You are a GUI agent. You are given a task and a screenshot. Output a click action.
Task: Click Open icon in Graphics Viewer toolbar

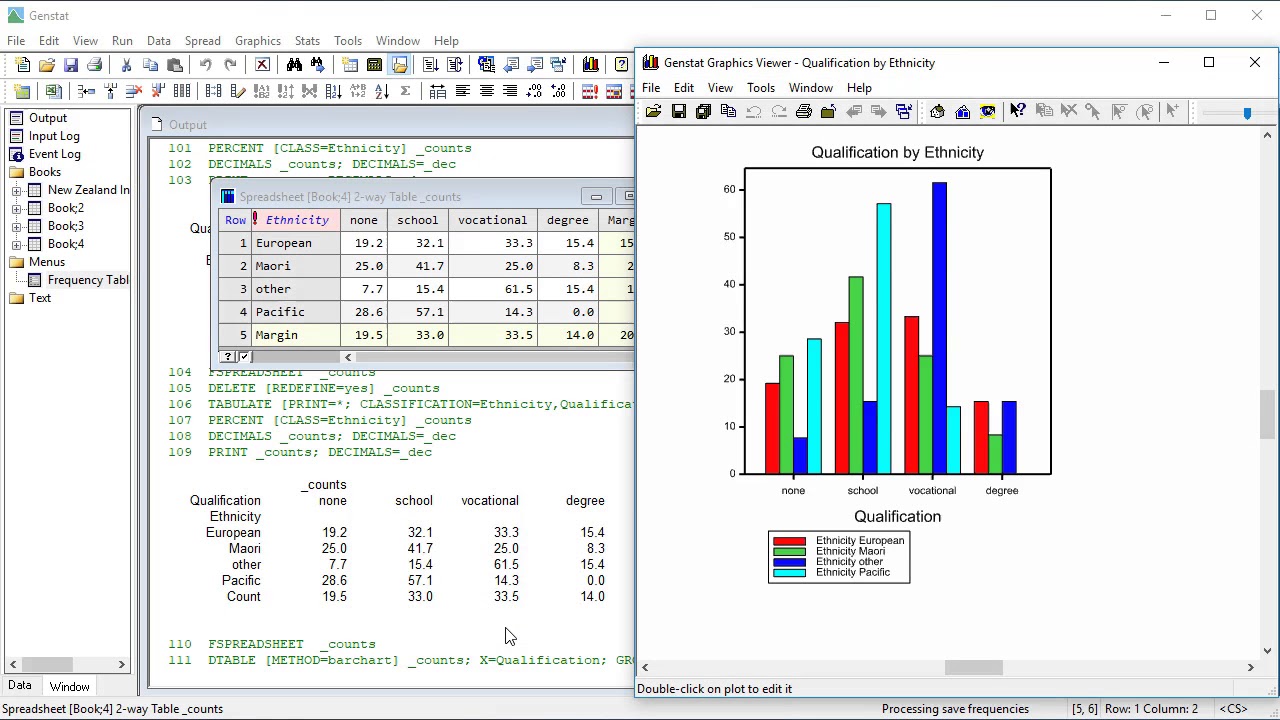pos(653,112)
